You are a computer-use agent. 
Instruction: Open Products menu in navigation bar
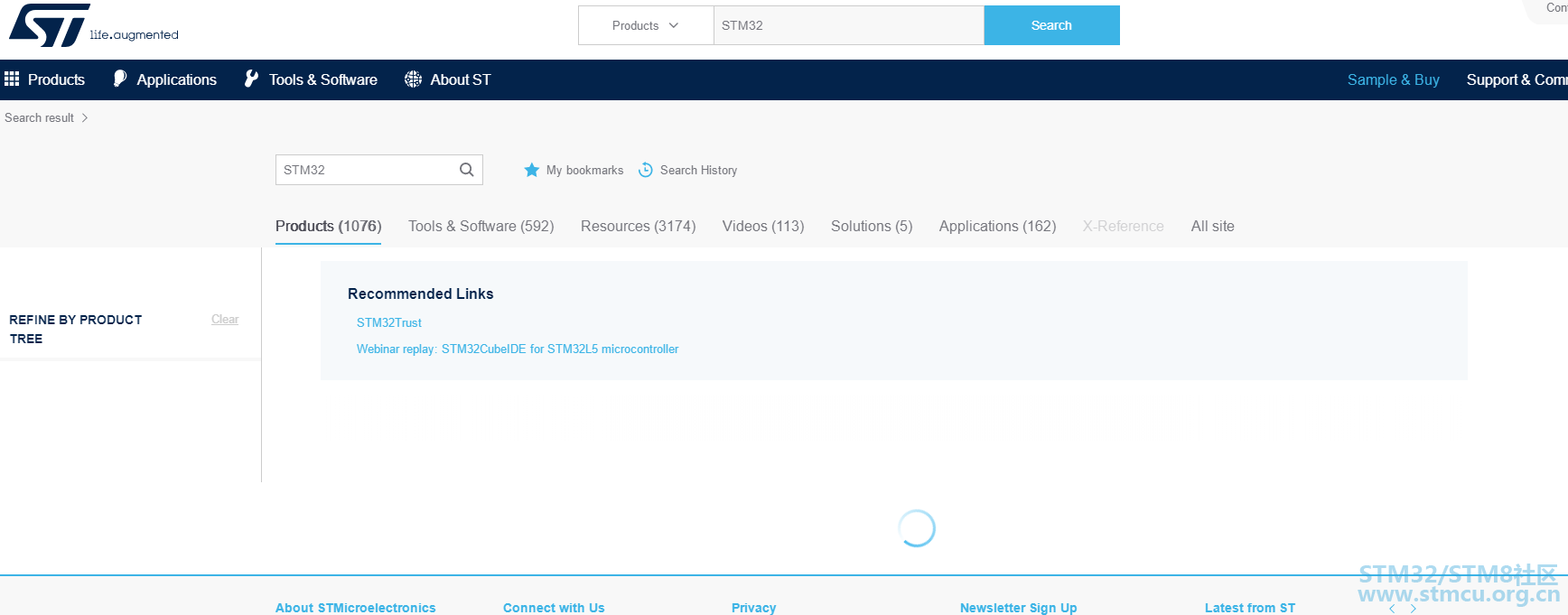56,79
